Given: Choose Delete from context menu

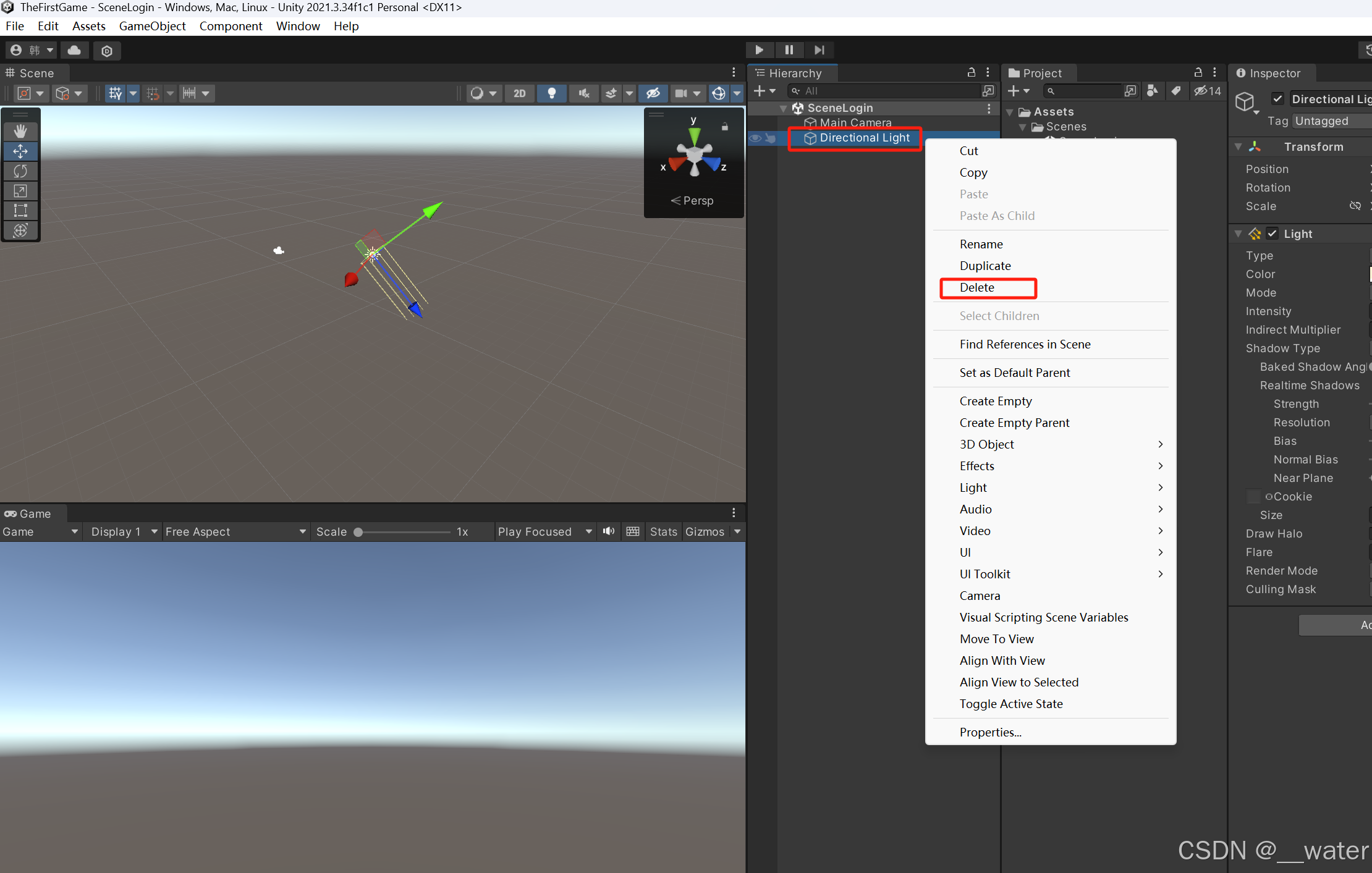Looking at the screenshot, I should click(977, 287).
